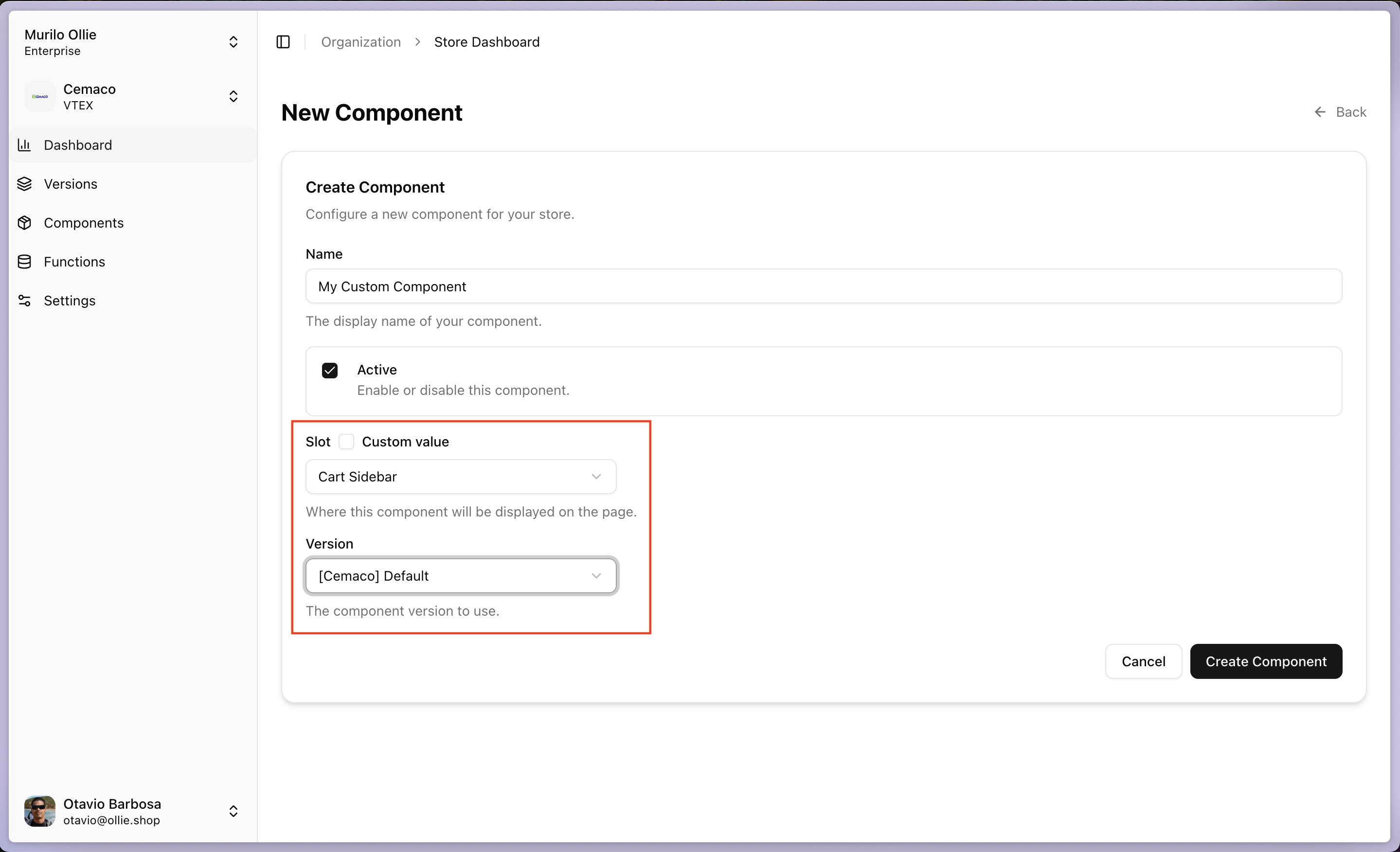The width and height of the screenshot is (1400, 852).
Task: Click the Cancel button
Action: pos(1143,661)
